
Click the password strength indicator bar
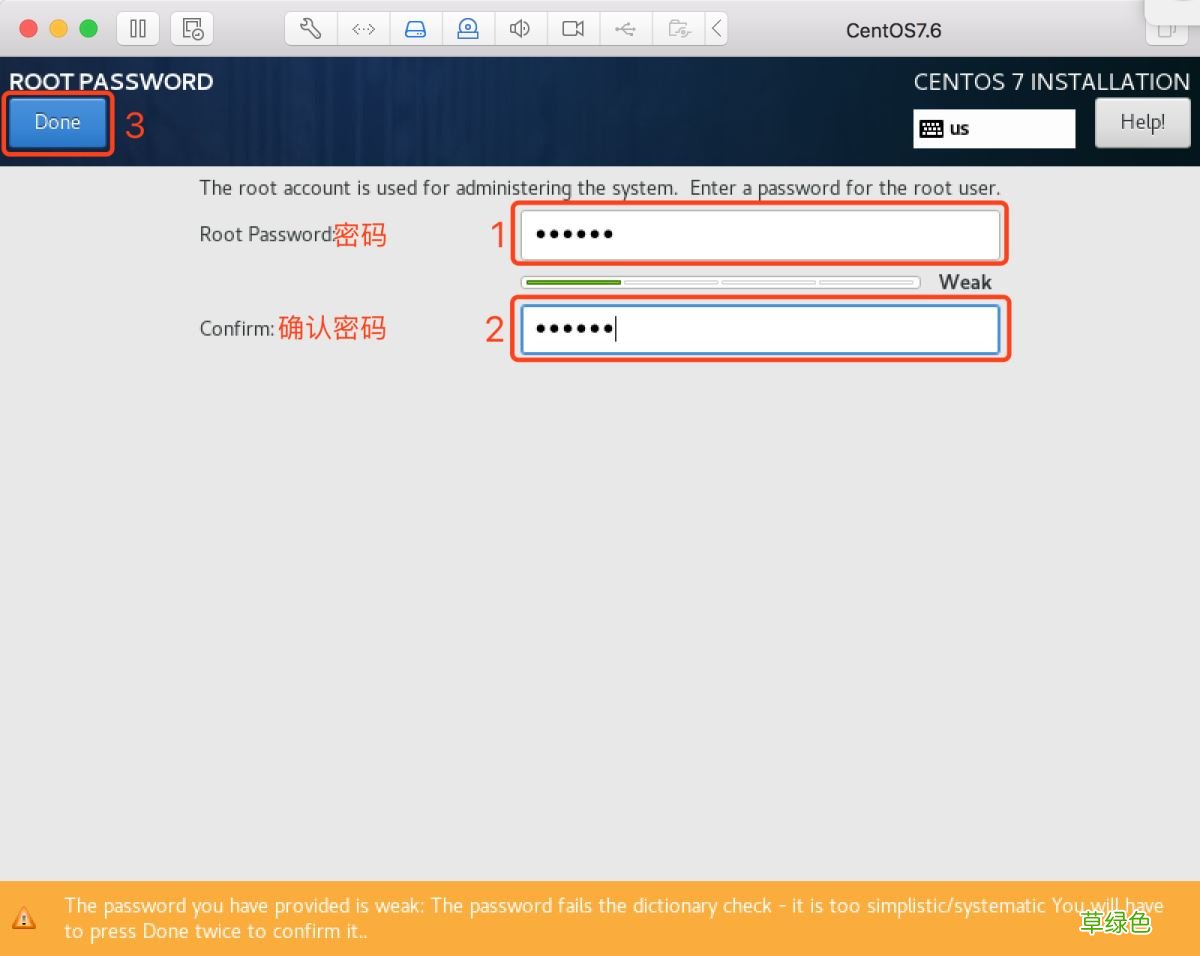tap(720, 282)
